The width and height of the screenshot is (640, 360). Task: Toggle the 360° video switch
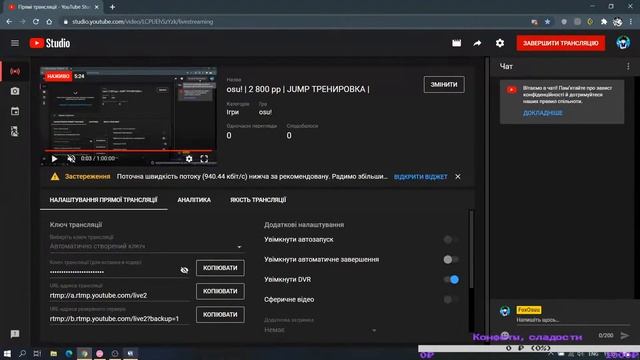(451, 300)
